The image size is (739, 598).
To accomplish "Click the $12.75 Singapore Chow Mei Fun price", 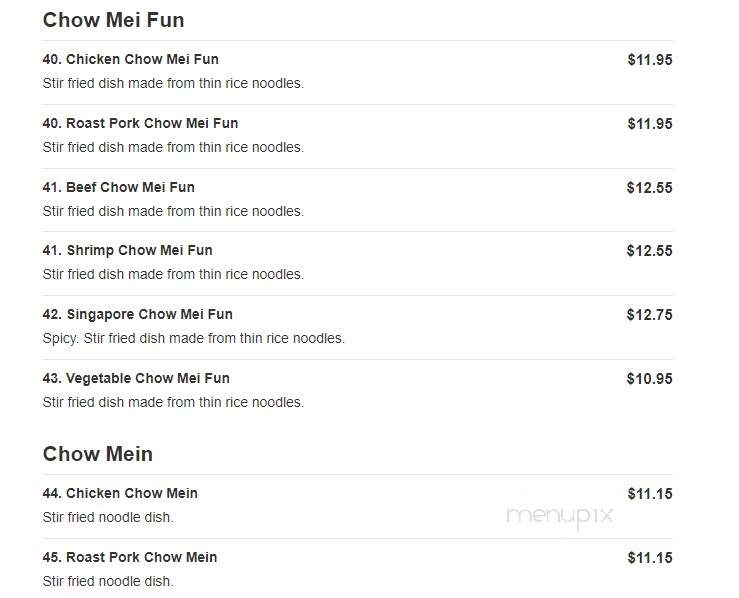I will click(x=649, y=315).
